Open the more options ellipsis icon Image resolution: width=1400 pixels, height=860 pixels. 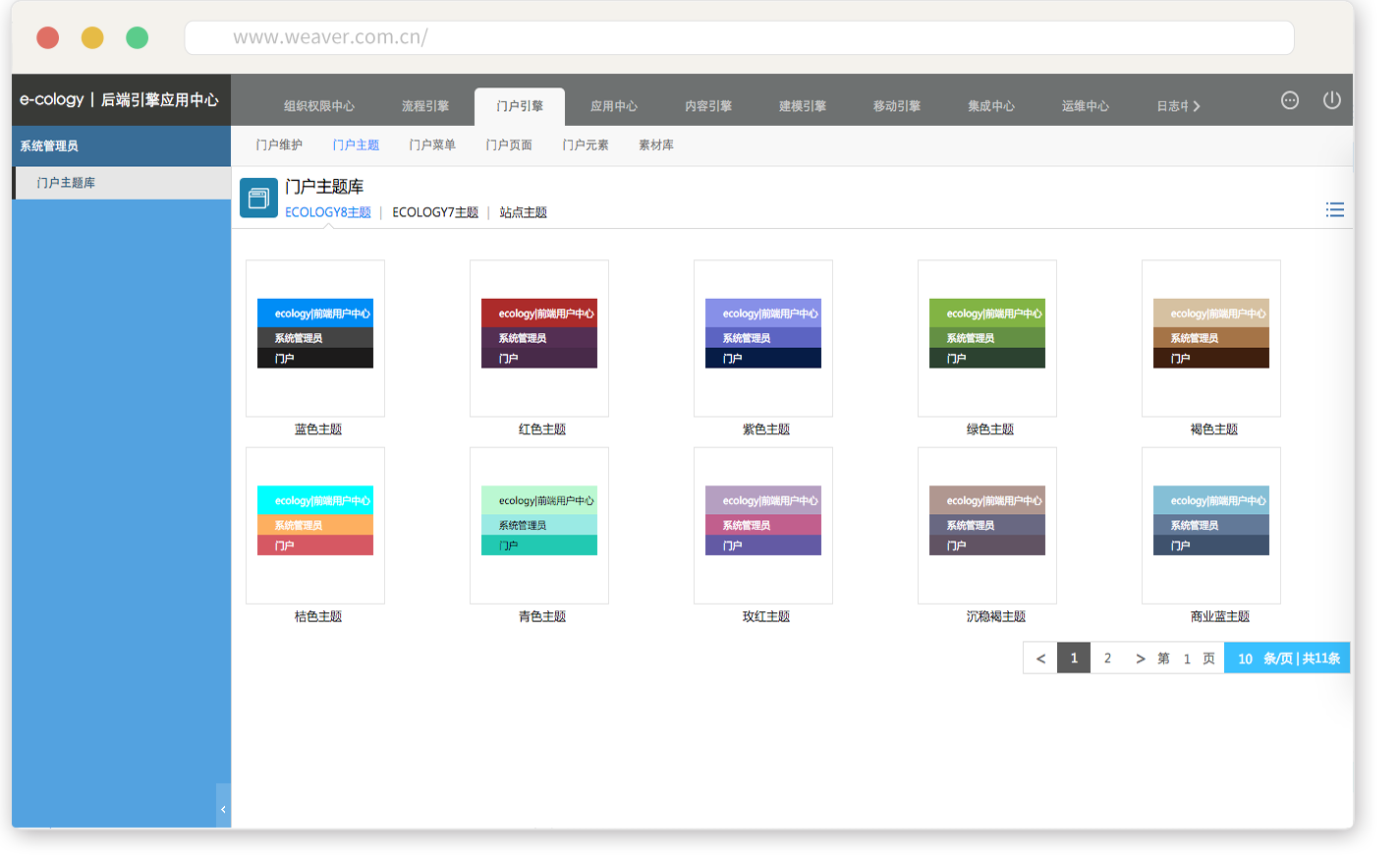(x=1290, y=100)
